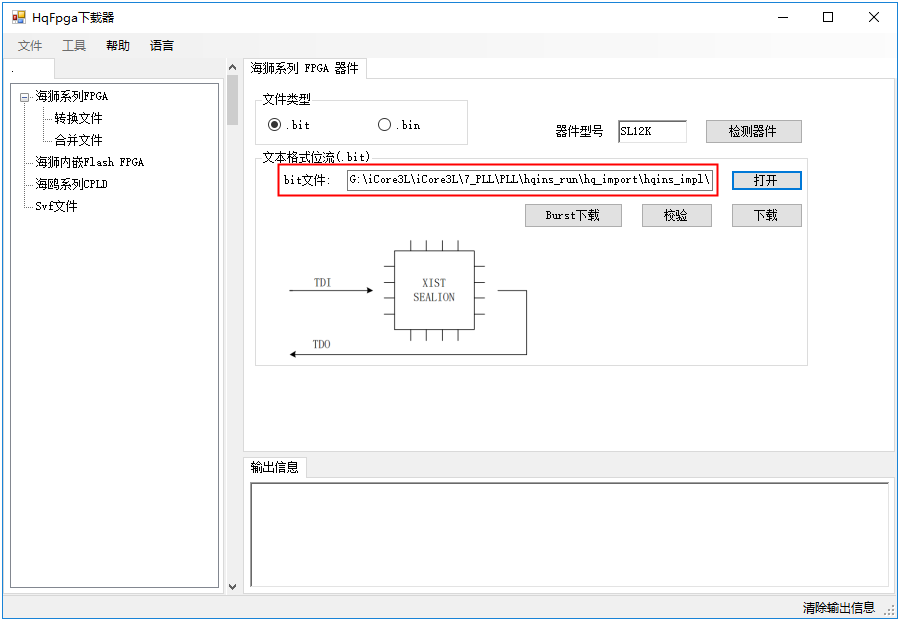The image size is (900, 621).
Task: Collapse the 海狮系列FPGA tree node
Action: (x=24, y=97)
